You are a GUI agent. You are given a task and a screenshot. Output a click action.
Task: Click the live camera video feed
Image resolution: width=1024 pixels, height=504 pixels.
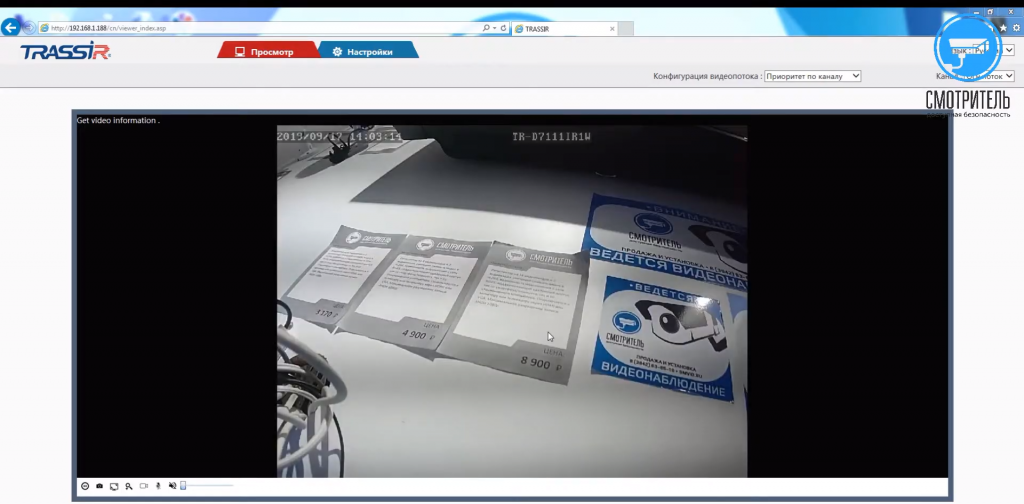pyautogui.click(x=511, y=300)
